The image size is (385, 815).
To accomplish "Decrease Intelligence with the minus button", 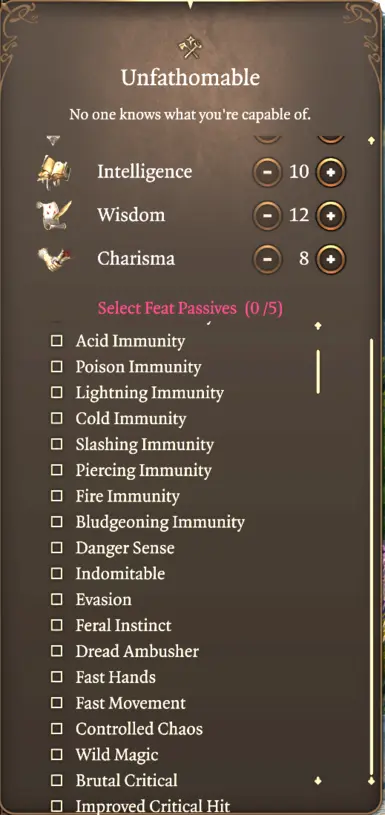I will coord(268,172).
